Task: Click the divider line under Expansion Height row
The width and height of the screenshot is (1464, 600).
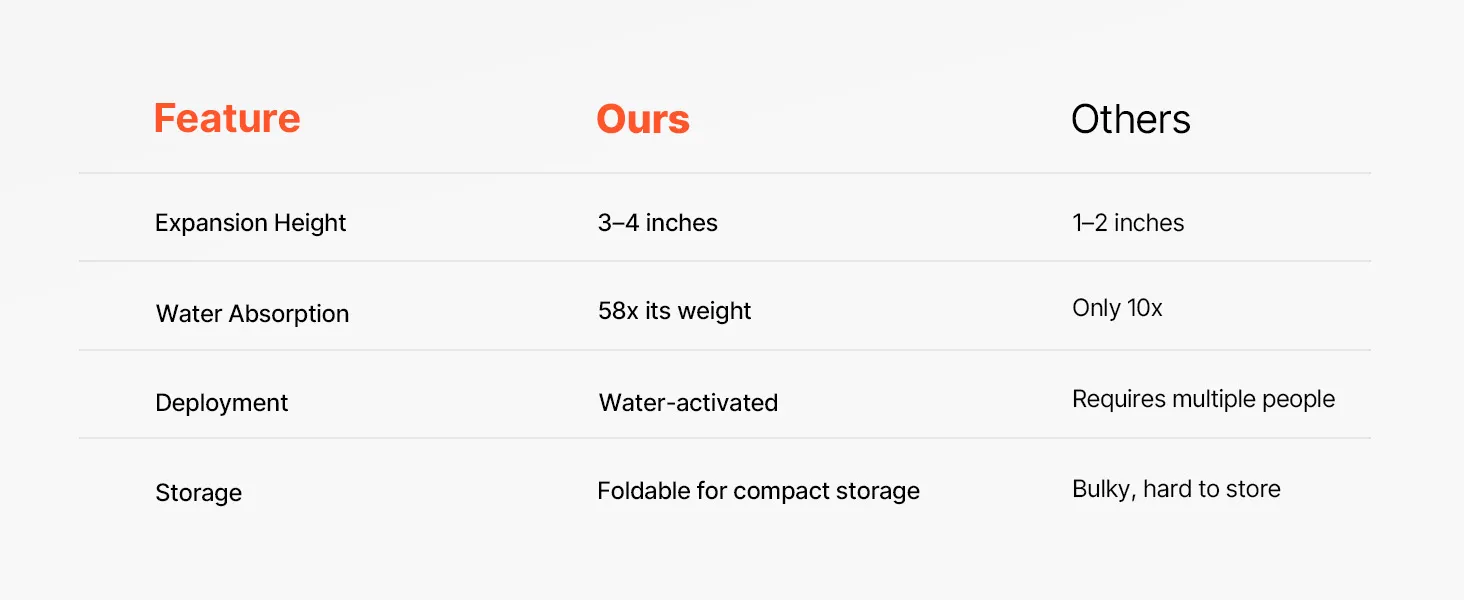Action: pyautogui.click(x=724, y=261)
